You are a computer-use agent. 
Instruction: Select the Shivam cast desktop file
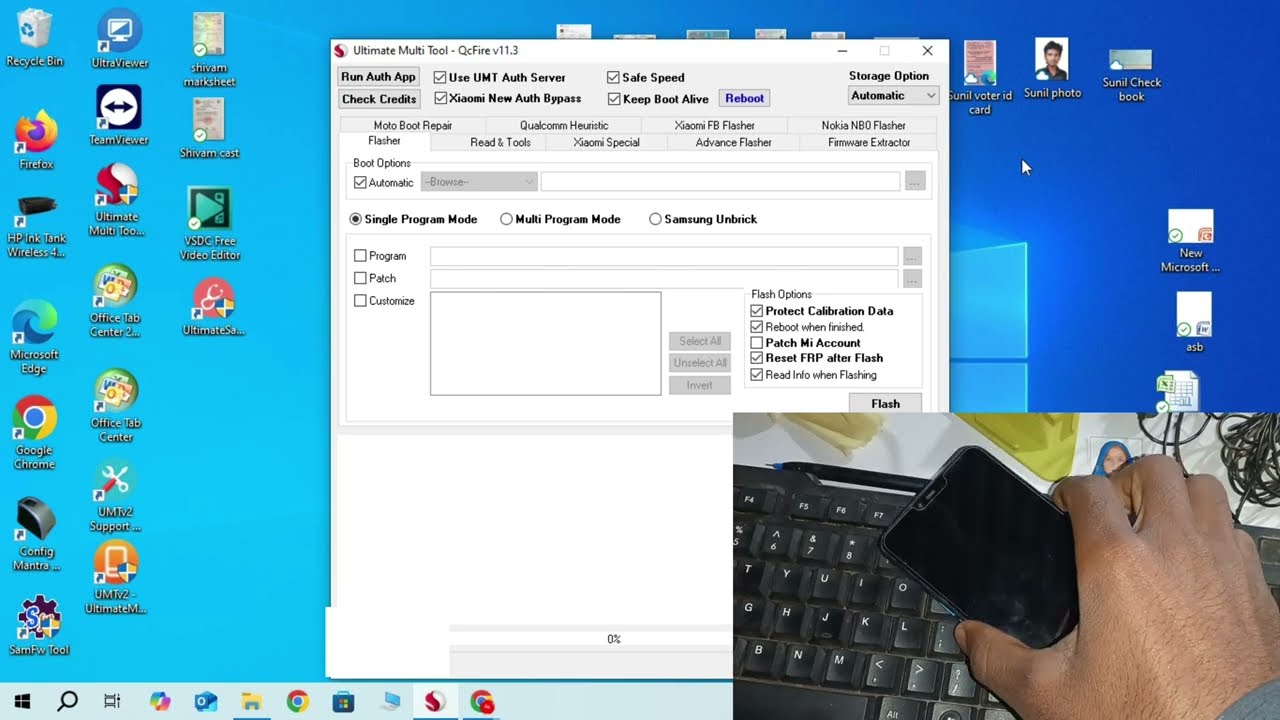coord(209,128)
